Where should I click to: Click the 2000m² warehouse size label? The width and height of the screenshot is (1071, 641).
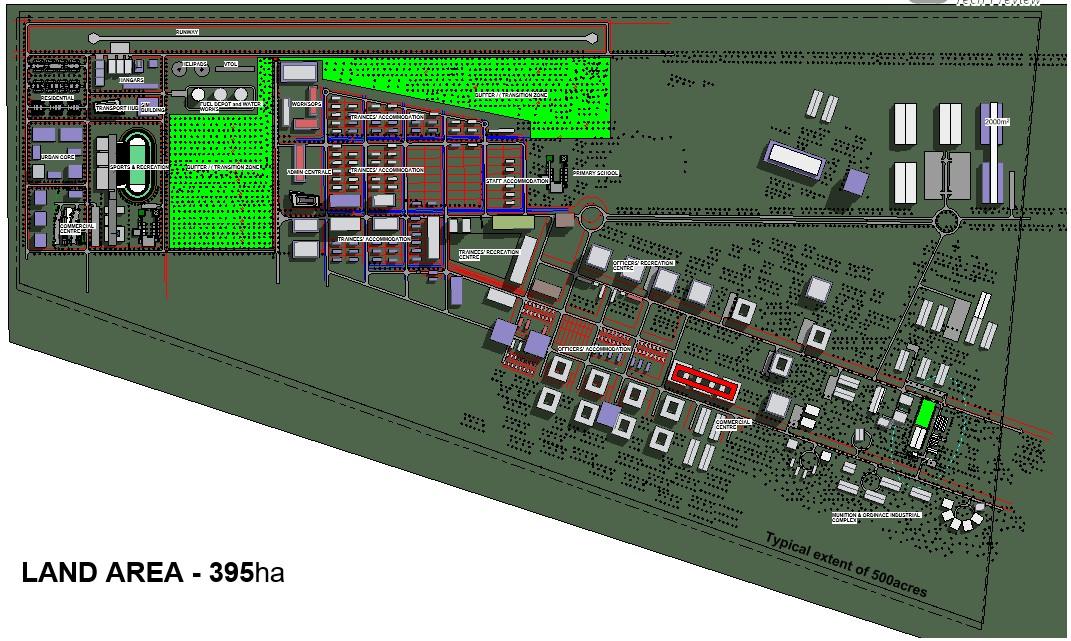[x=997, y=121]
